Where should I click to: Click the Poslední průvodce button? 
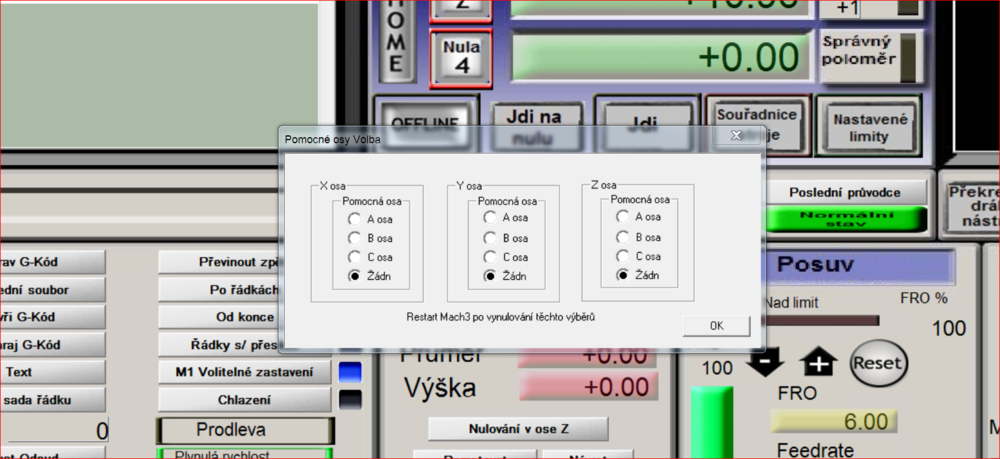[845, 192]
